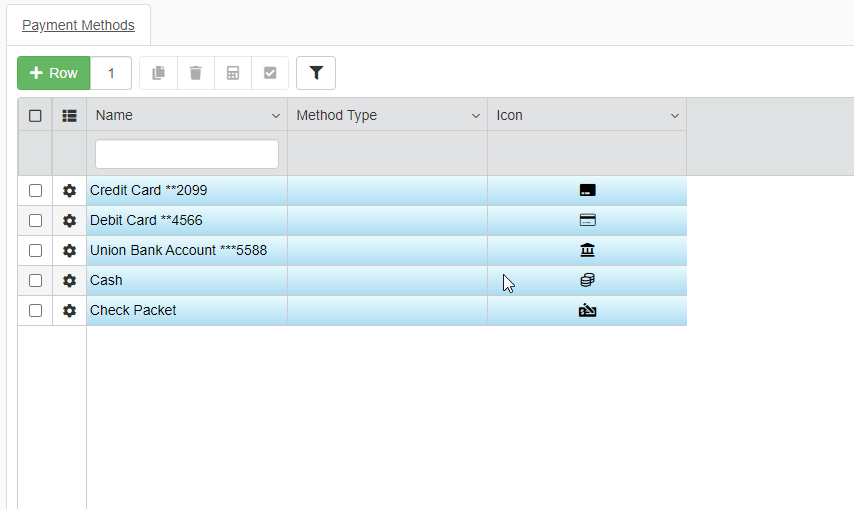This screenshot has width=854, height=509.
Task: Click the row count field showing 1
Action: coord(112,73)
